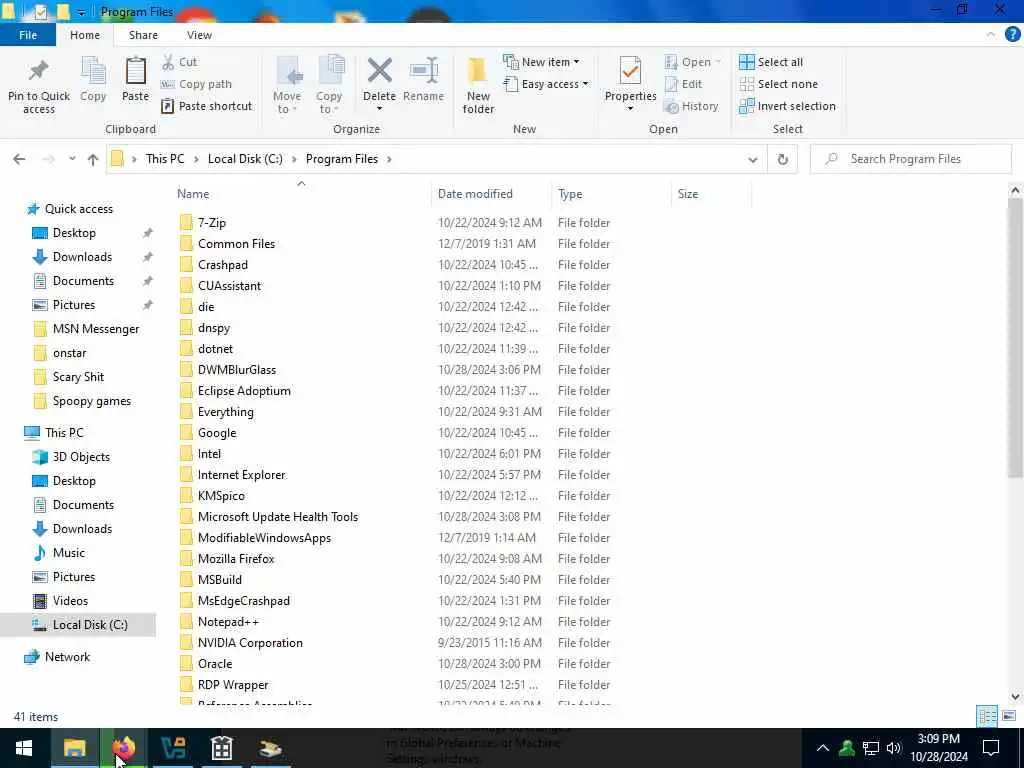Click This PC in the address breadcrumb

click(x=165, y=159)
